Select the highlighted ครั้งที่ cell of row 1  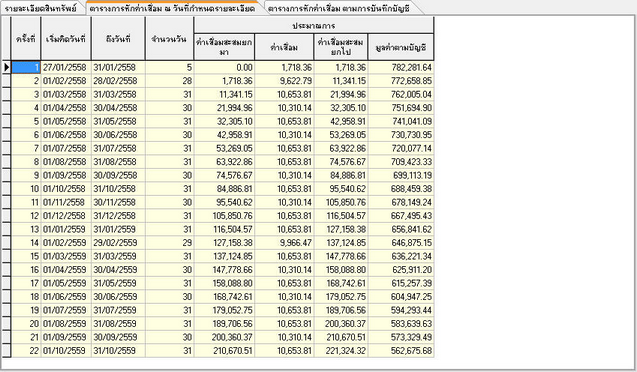(26, 67)
